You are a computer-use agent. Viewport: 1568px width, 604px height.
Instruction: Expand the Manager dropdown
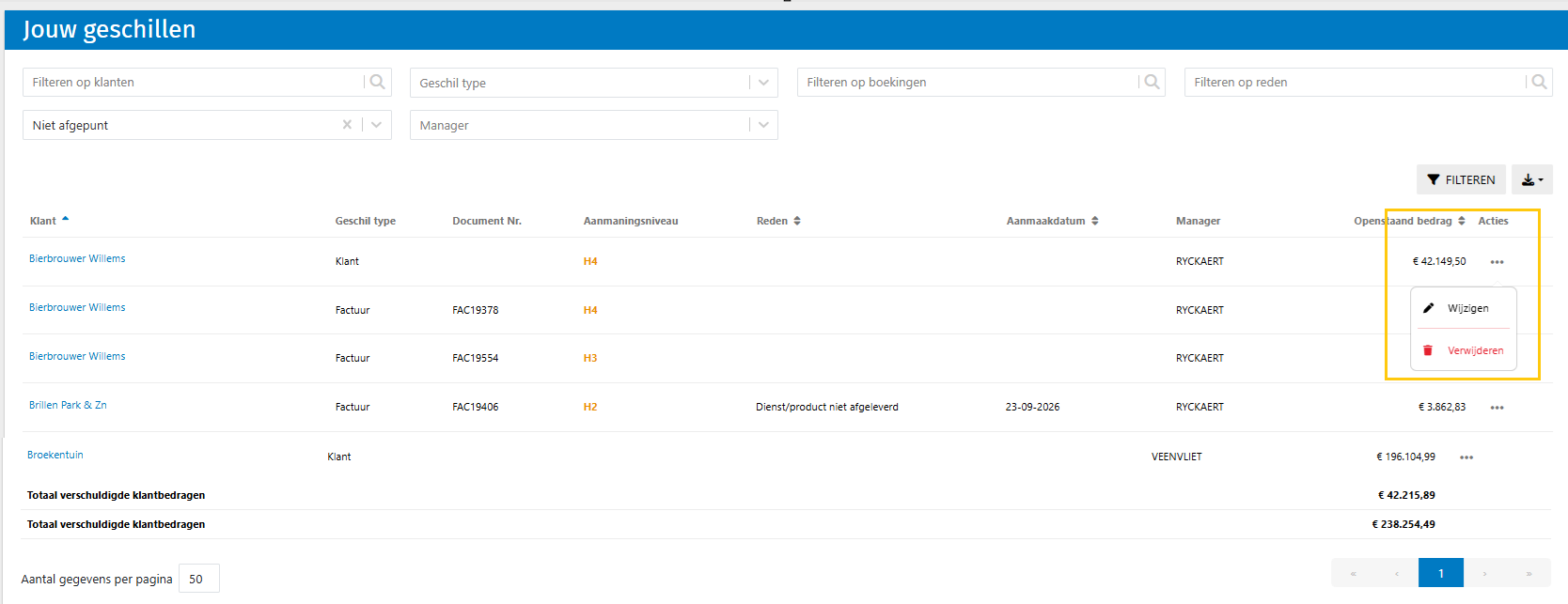763,125
